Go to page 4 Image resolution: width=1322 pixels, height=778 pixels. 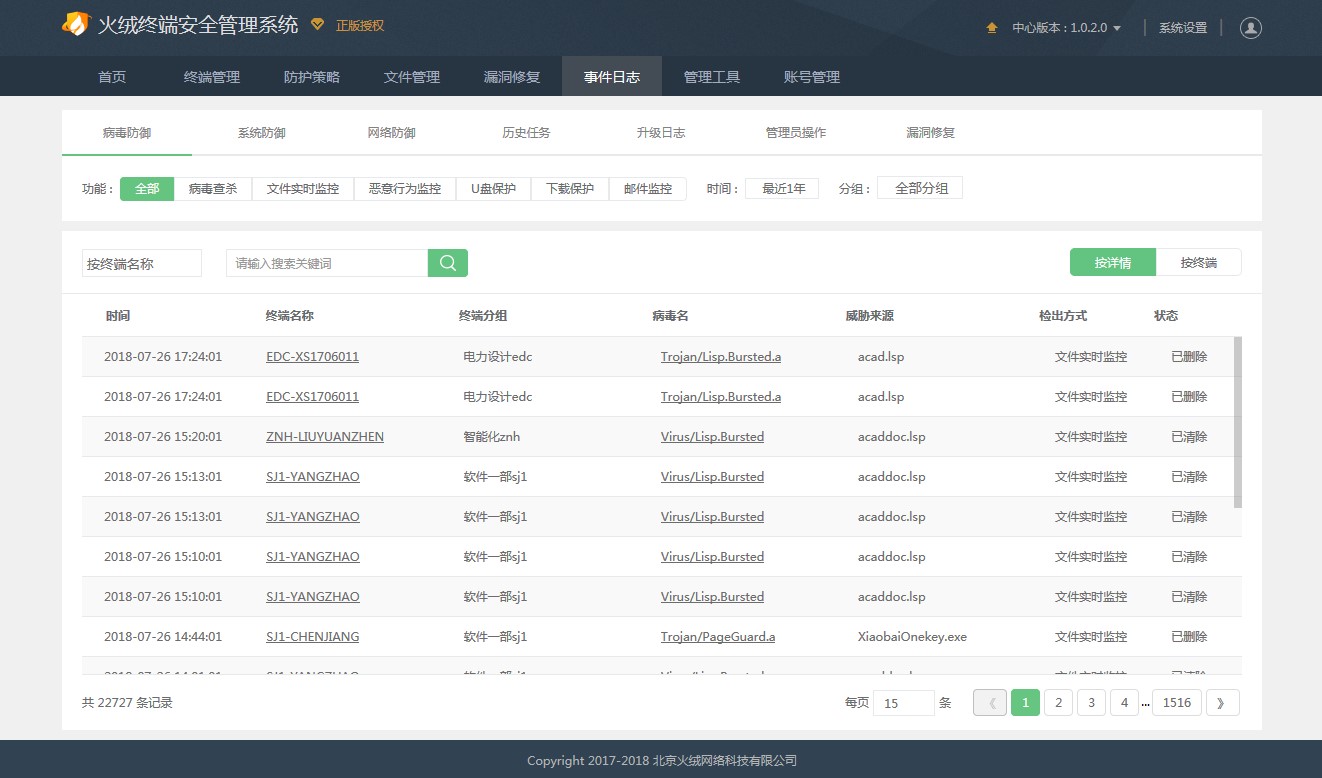(1124, 703)
